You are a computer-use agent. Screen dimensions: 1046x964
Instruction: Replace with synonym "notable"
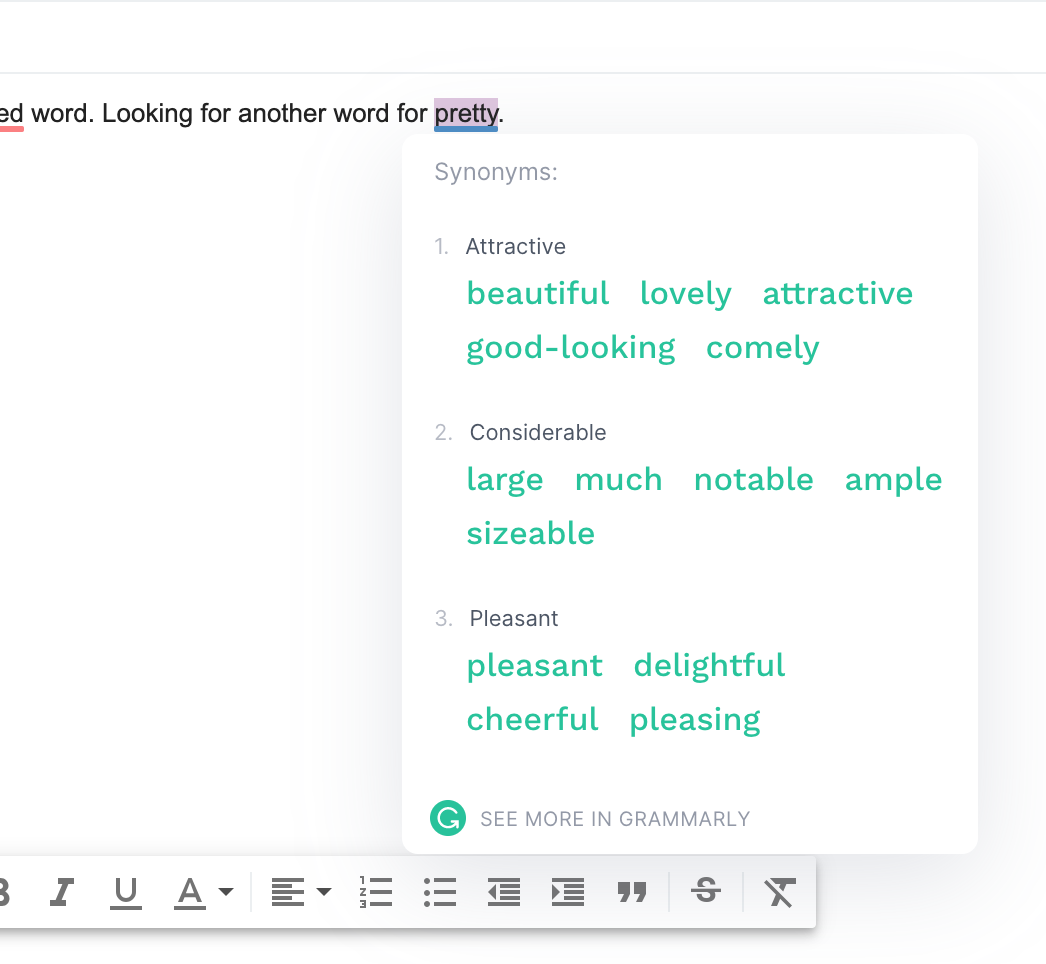pos(754,480)
